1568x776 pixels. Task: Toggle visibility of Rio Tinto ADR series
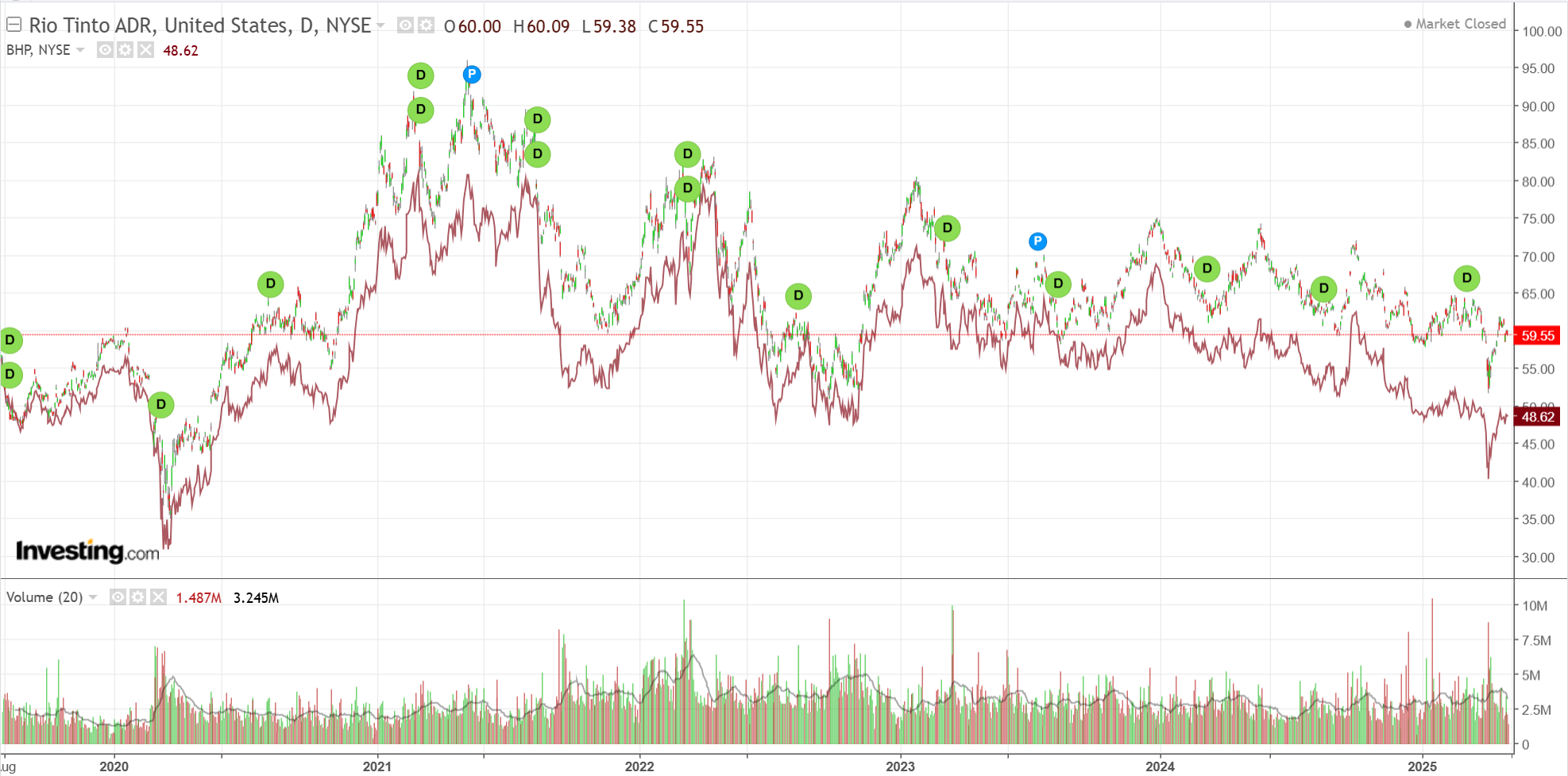(x=405, y=25)
